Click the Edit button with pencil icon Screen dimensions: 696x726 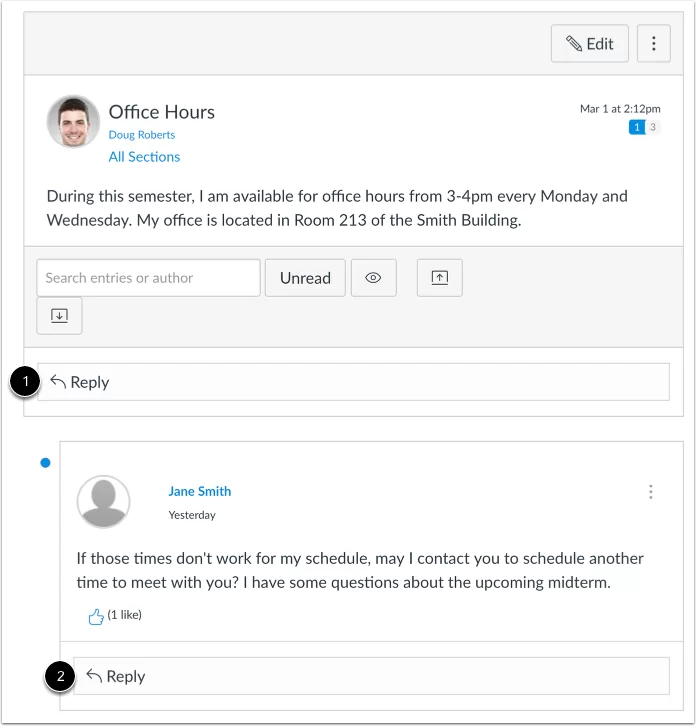[589, 44]
